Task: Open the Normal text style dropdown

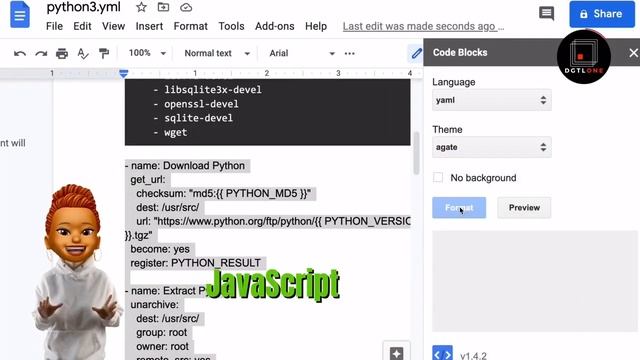Action: pyautogui.click(x=217, y=53)
